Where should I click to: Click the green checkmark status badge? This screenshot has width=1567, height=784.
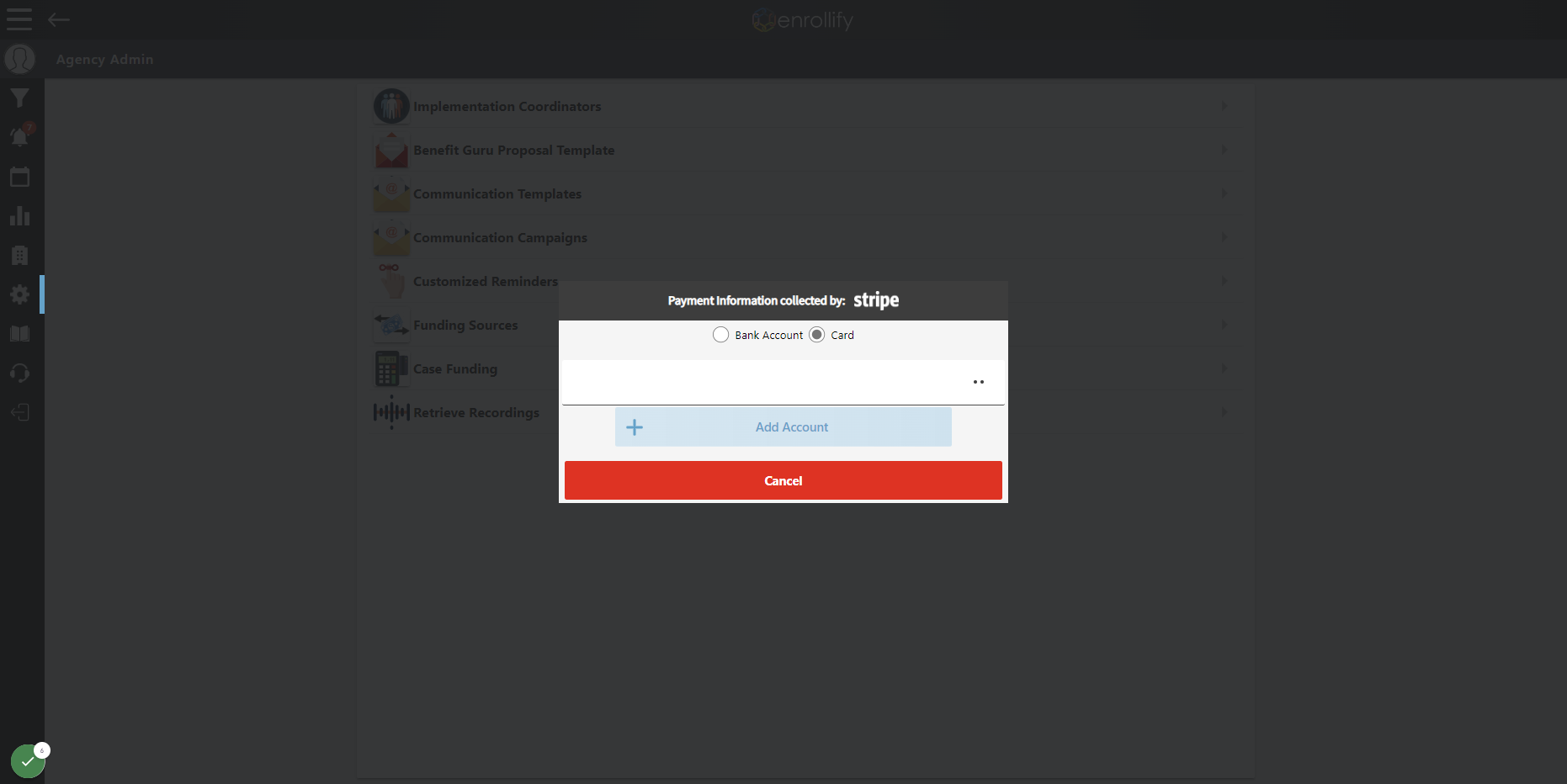pos(28,761)
